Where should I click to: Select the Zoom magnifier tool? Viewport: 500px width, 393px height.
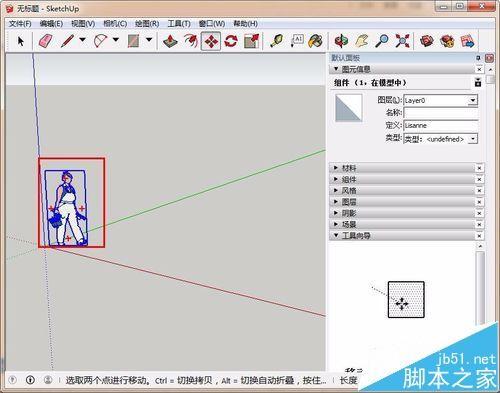click(382, 41)
